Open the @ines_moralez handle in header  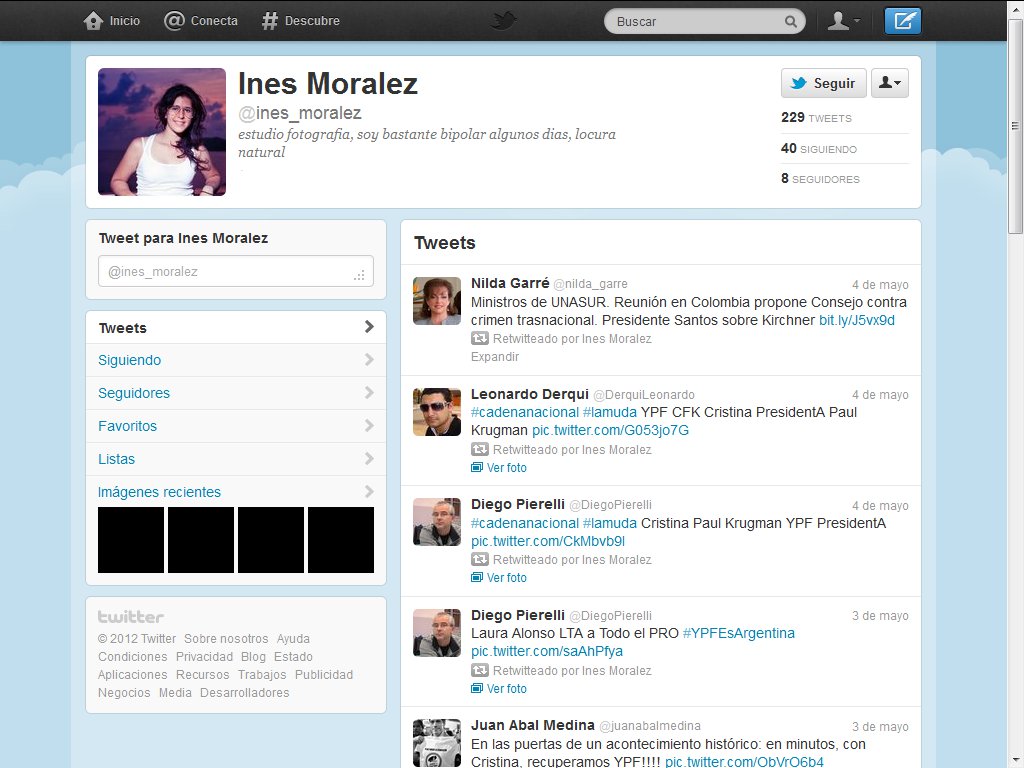coord(300,113)
